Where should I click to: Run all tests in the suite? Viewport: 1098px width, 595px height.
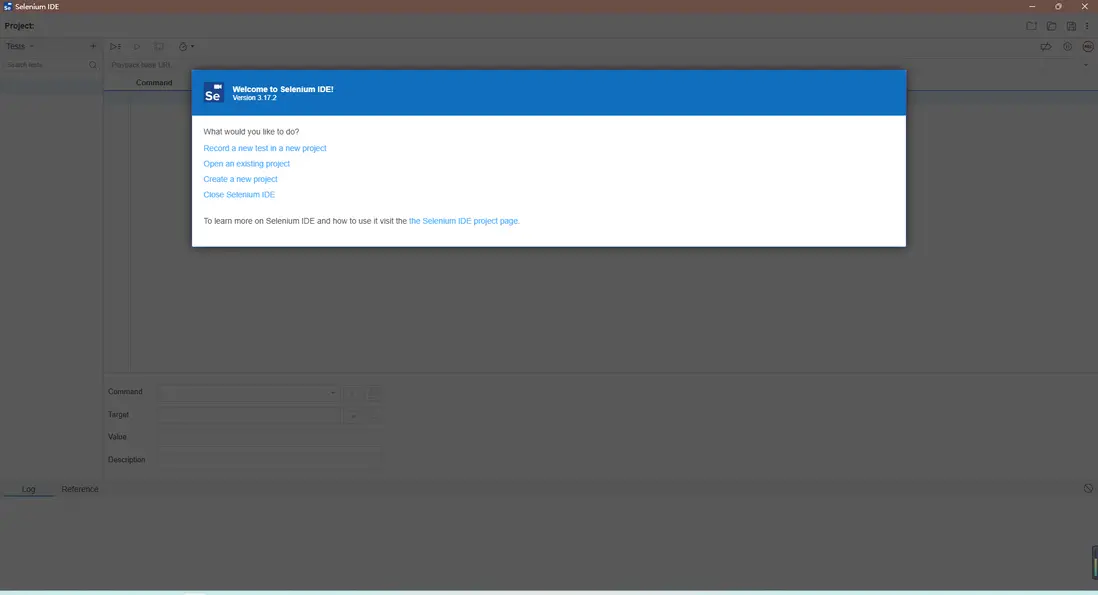click(x=115, y=46)
